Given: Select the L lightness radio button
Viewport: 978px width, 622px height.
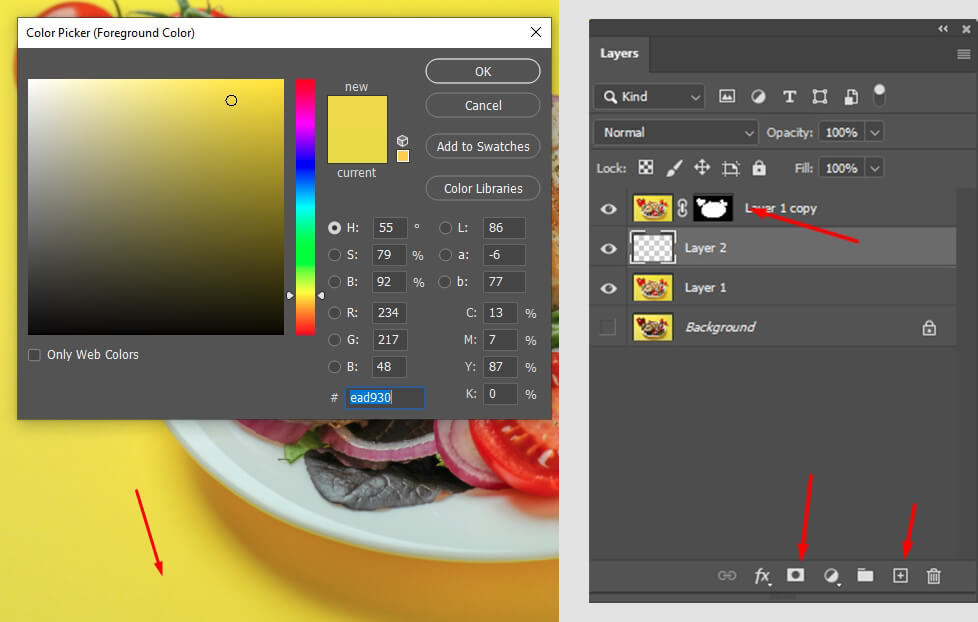Looking at the screenshot, I should click(x=445, y=228).
